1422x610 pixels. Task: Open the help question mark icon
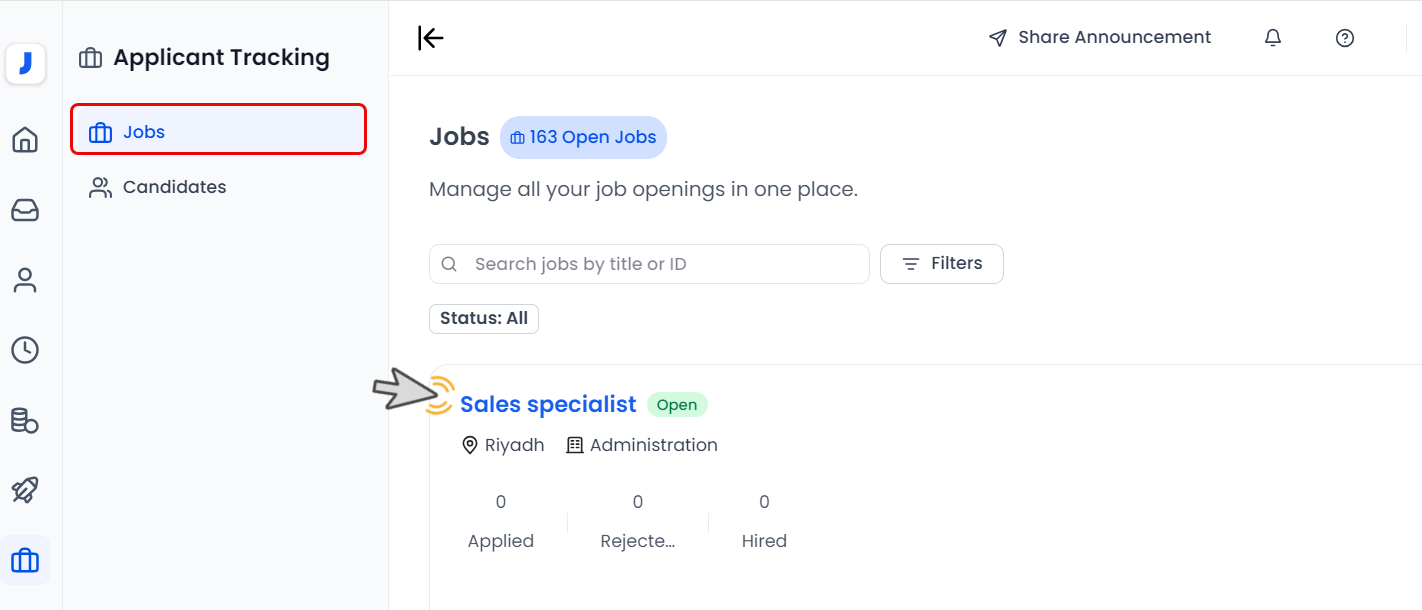[1345, 38]
